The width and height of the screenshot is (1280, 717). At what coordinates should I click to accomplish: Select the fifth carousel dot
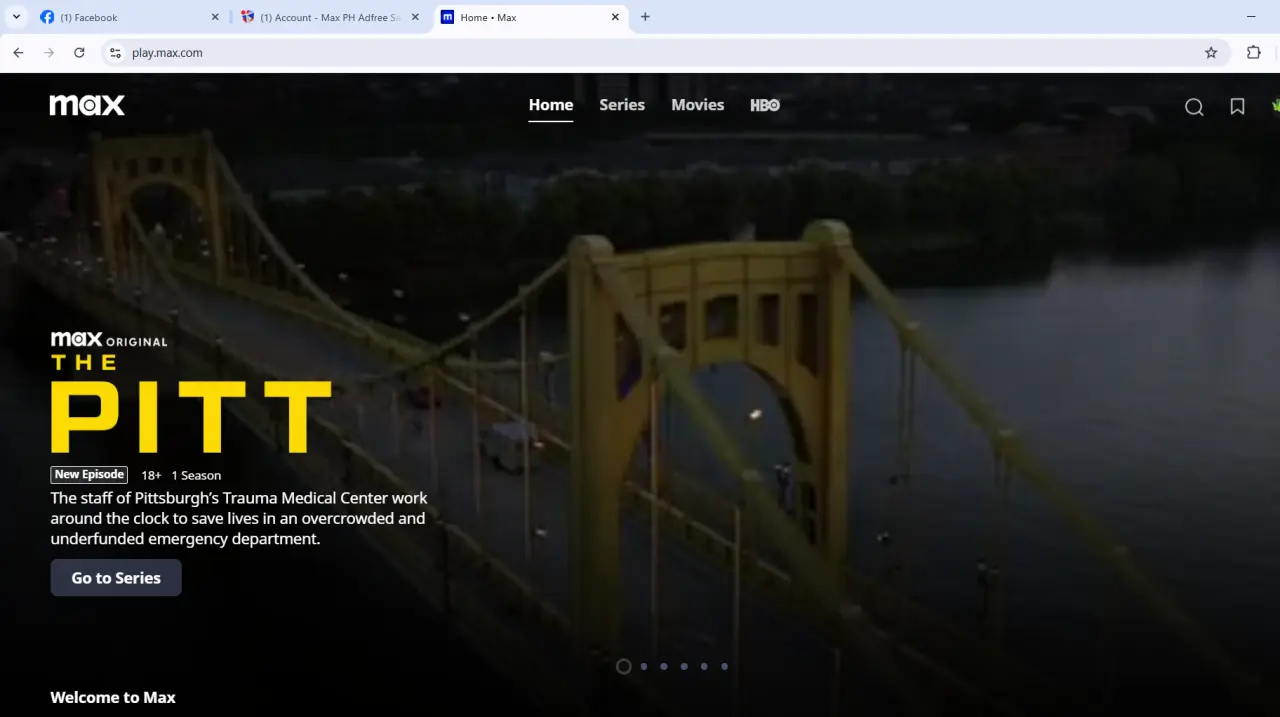coord(704,666)
